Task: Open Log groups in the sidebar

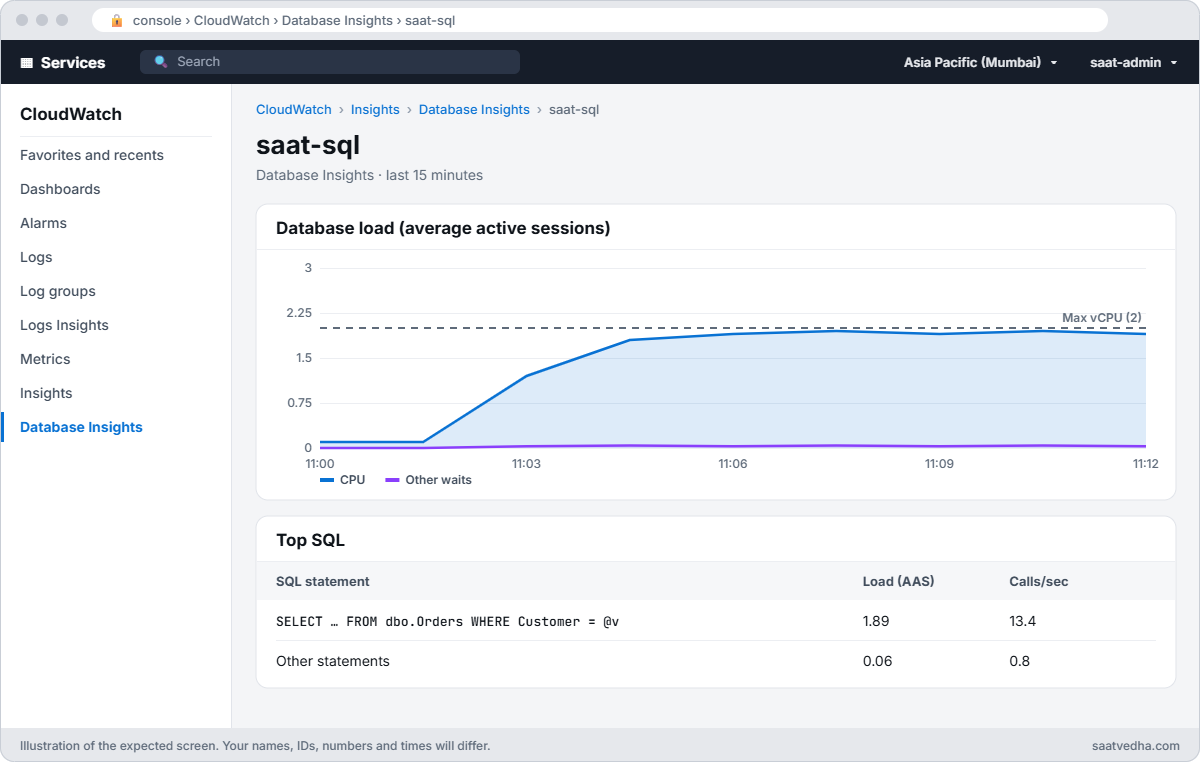Action: (x=58, y=291)
